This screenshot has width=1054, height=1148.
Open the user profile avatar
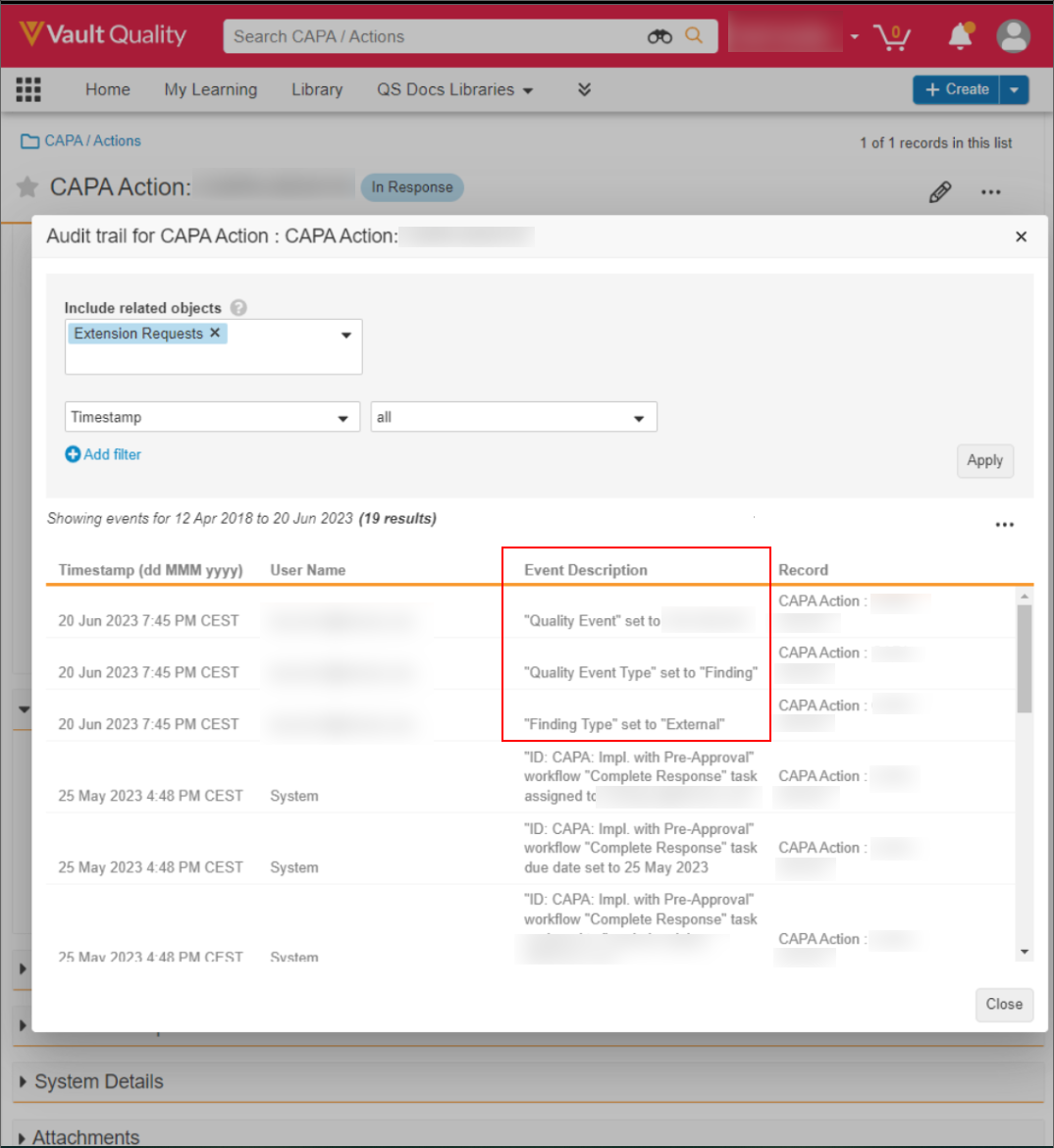pyautogui.click(x=1014, y=36)
